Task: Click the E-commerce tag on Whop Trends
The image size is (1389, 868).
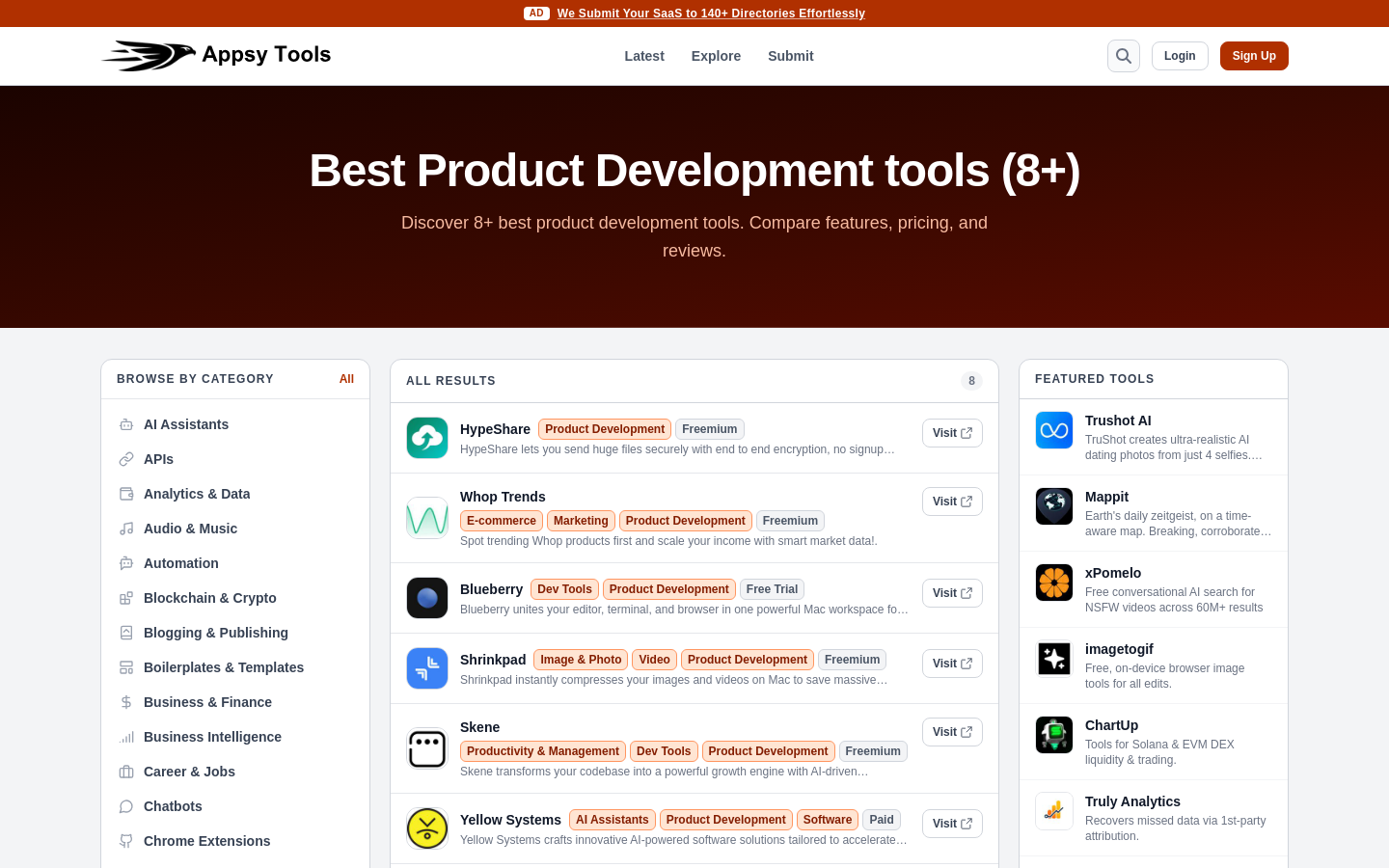Action: coord(502,521)
